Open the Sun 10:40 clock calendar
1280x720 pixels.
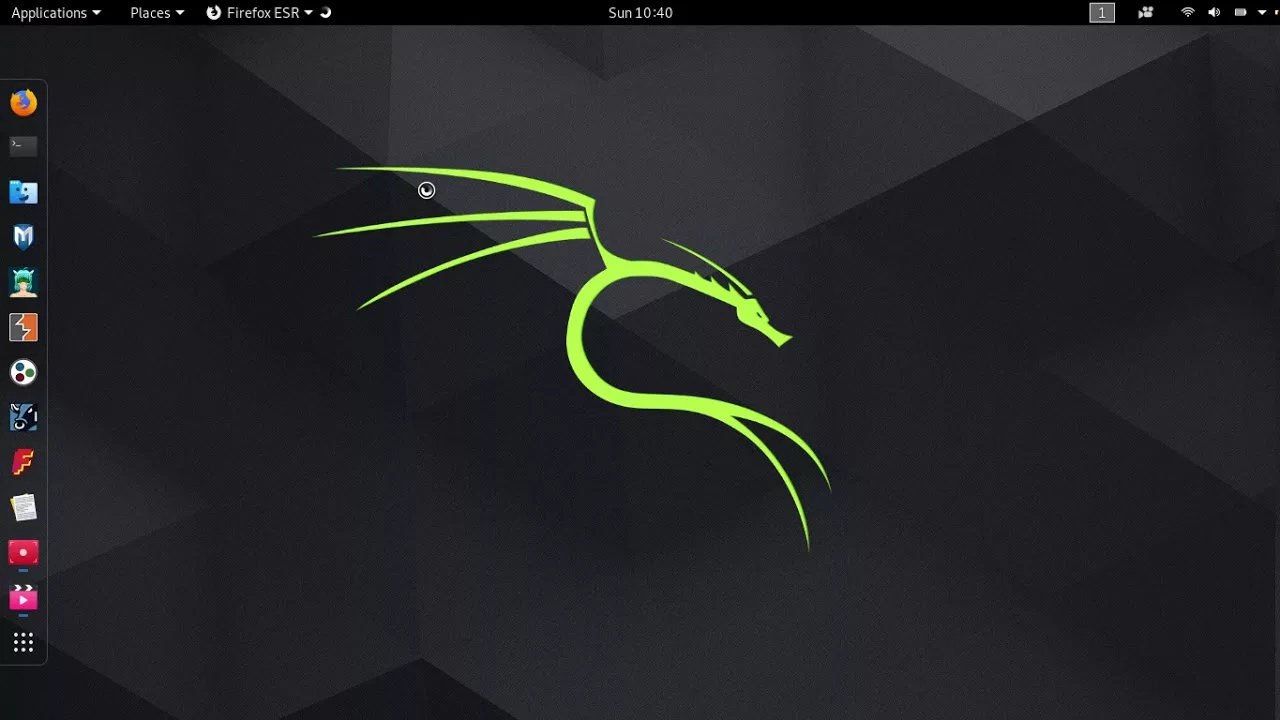[x=640, y=13]
